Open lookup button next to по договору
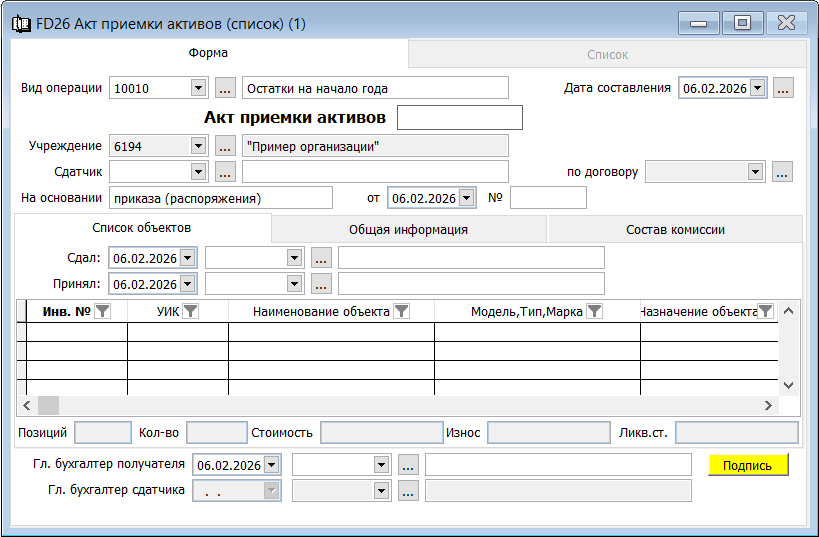 (782, 172)
